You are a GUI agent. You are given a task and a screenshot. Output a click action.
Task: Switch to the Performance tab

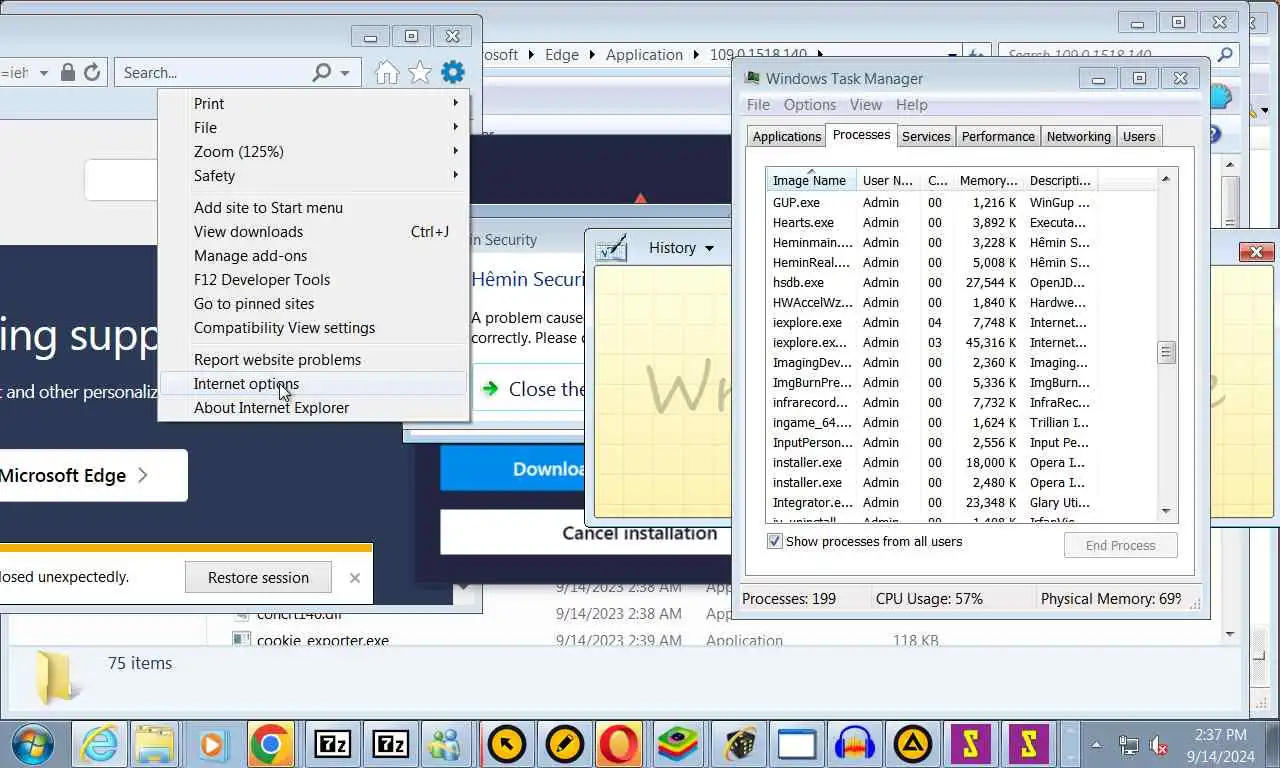pyautogui.click(x=998, y=136)
